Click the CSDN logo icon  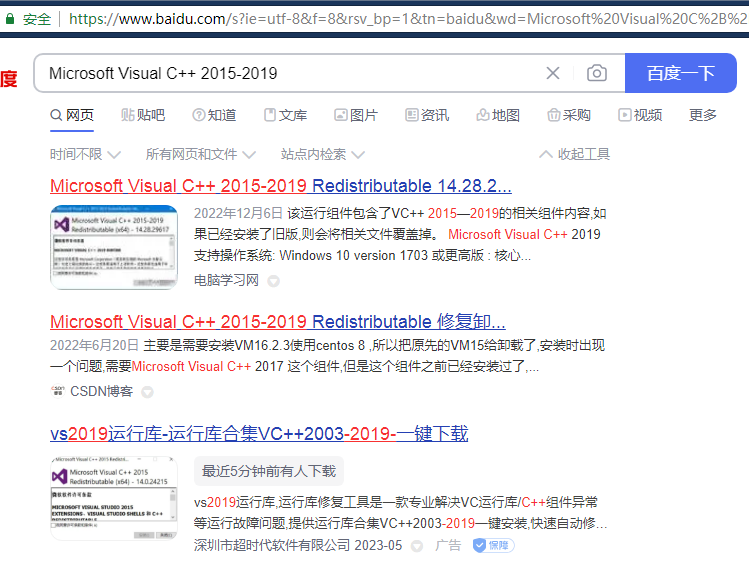pos(58,391)
